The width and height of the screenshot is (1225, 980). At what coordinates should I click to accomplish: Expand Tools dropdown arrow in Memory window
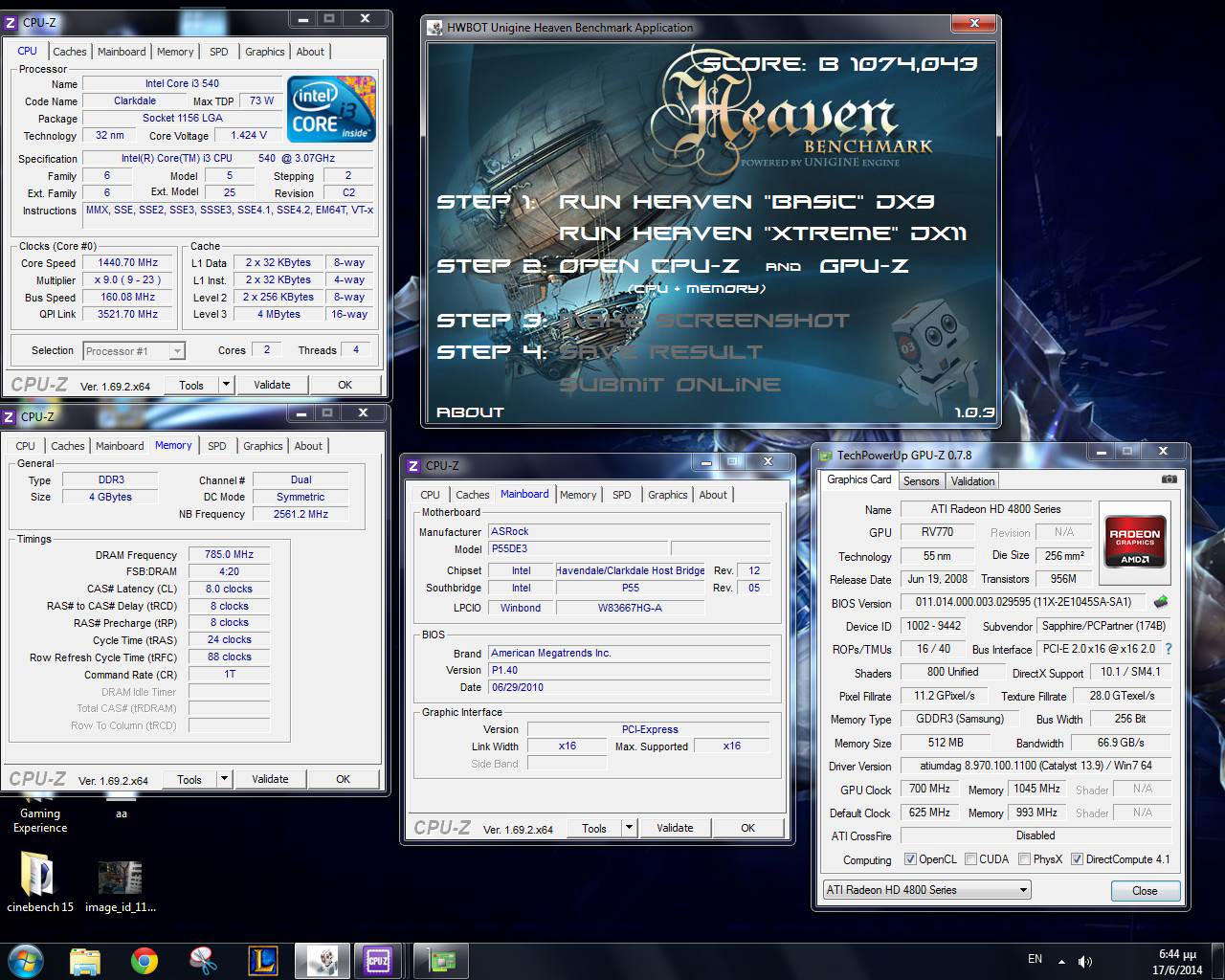224,779
